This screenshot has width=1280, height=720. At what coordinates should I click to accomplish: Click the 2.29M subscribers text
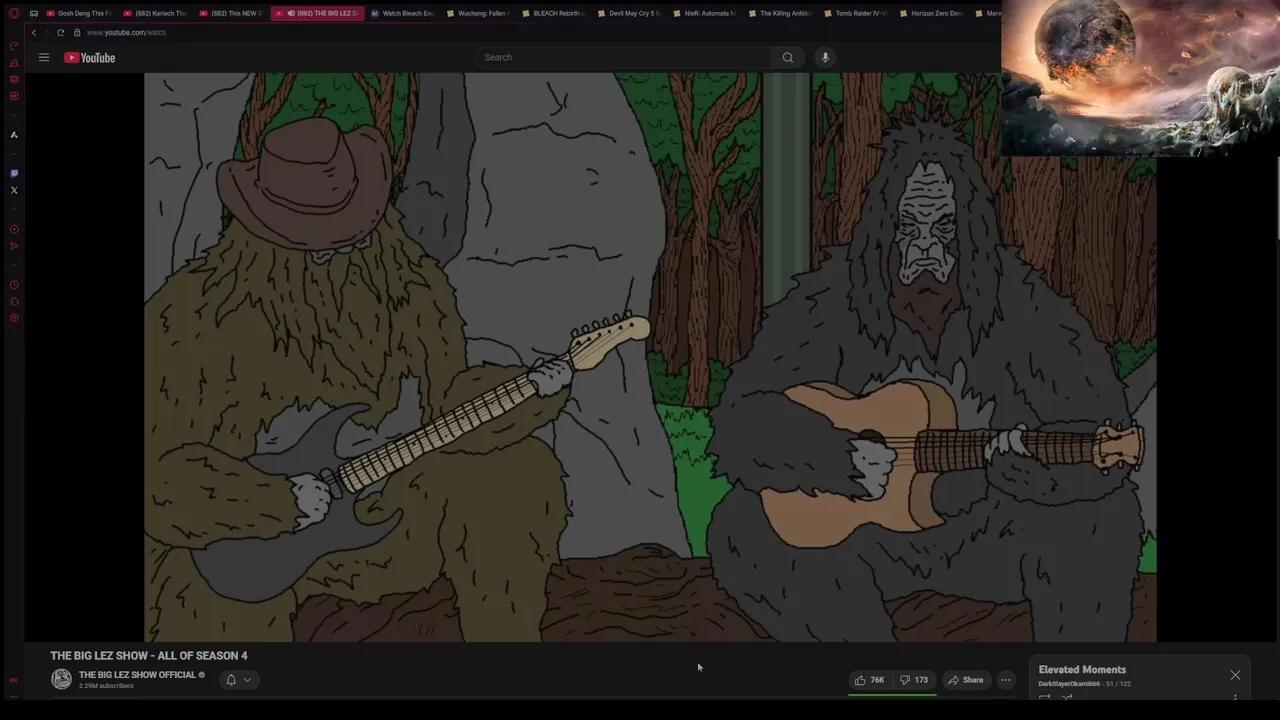(106, 686)
